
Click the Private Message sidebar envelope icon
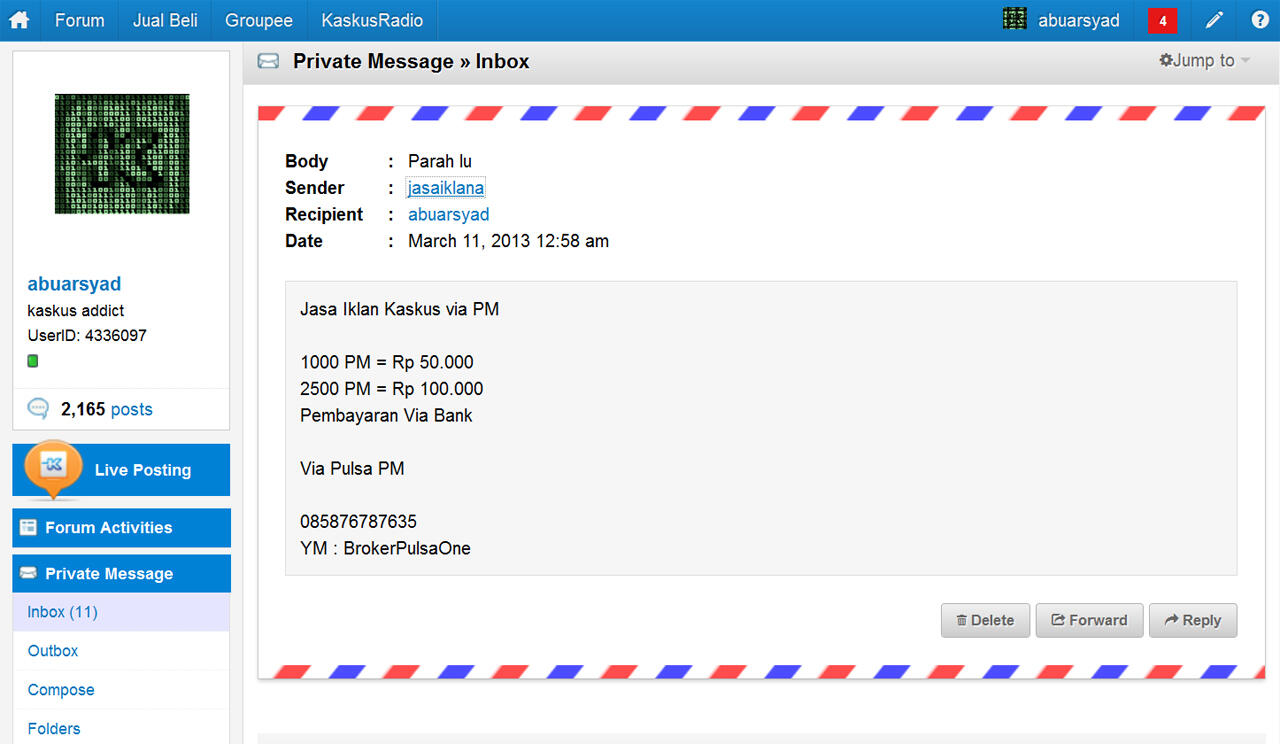[x=28, y=573]
